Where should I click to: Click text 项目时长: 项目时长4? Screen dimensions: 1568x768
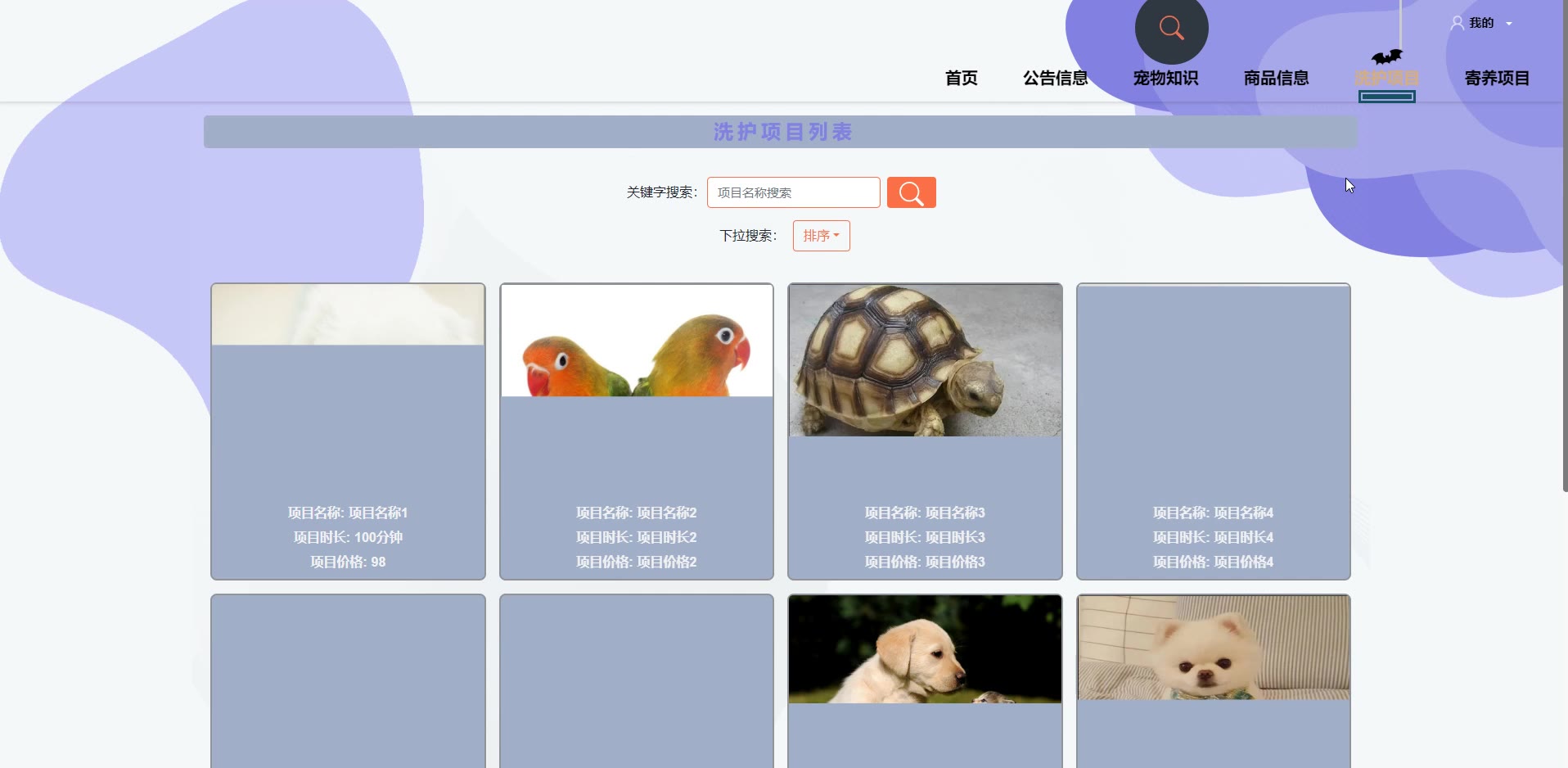(x=1213, y=537)
